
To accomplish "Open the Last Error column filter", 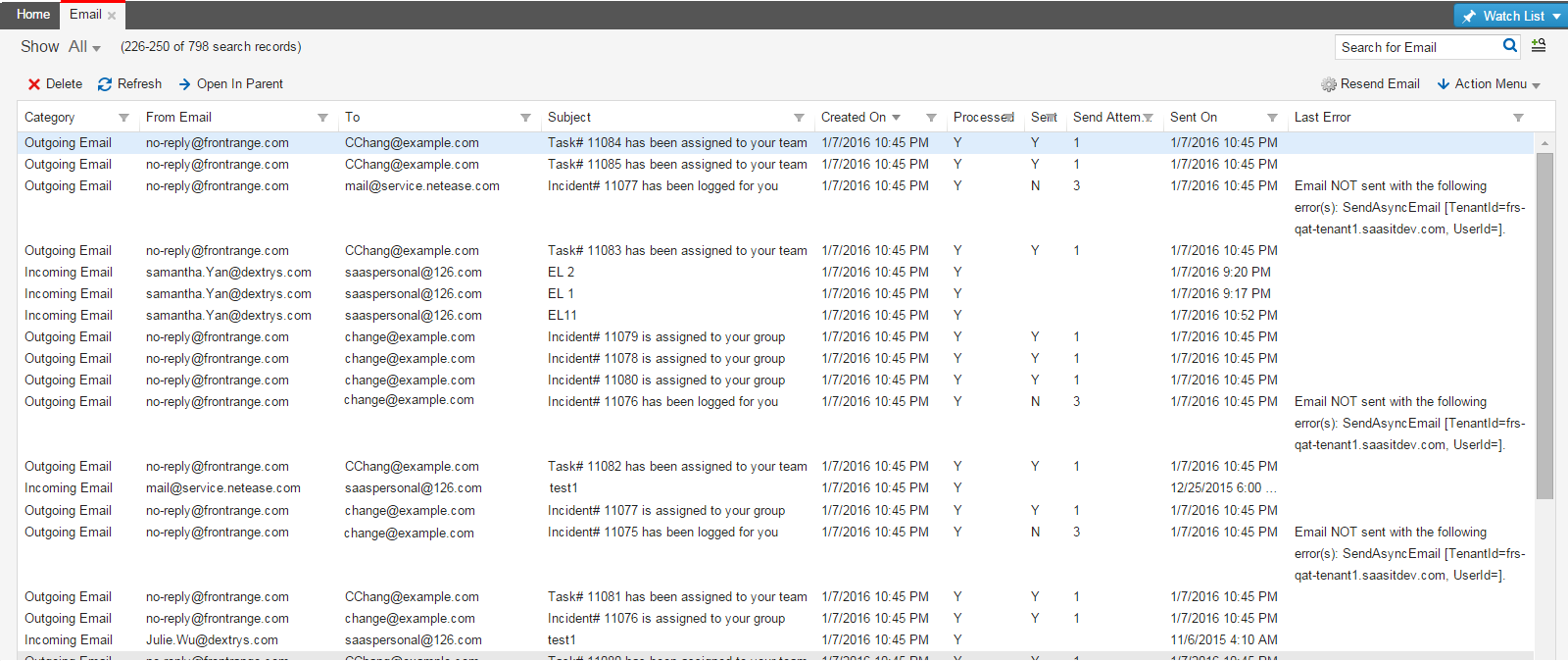I will pyautogui.click(x=1518, y=118).
